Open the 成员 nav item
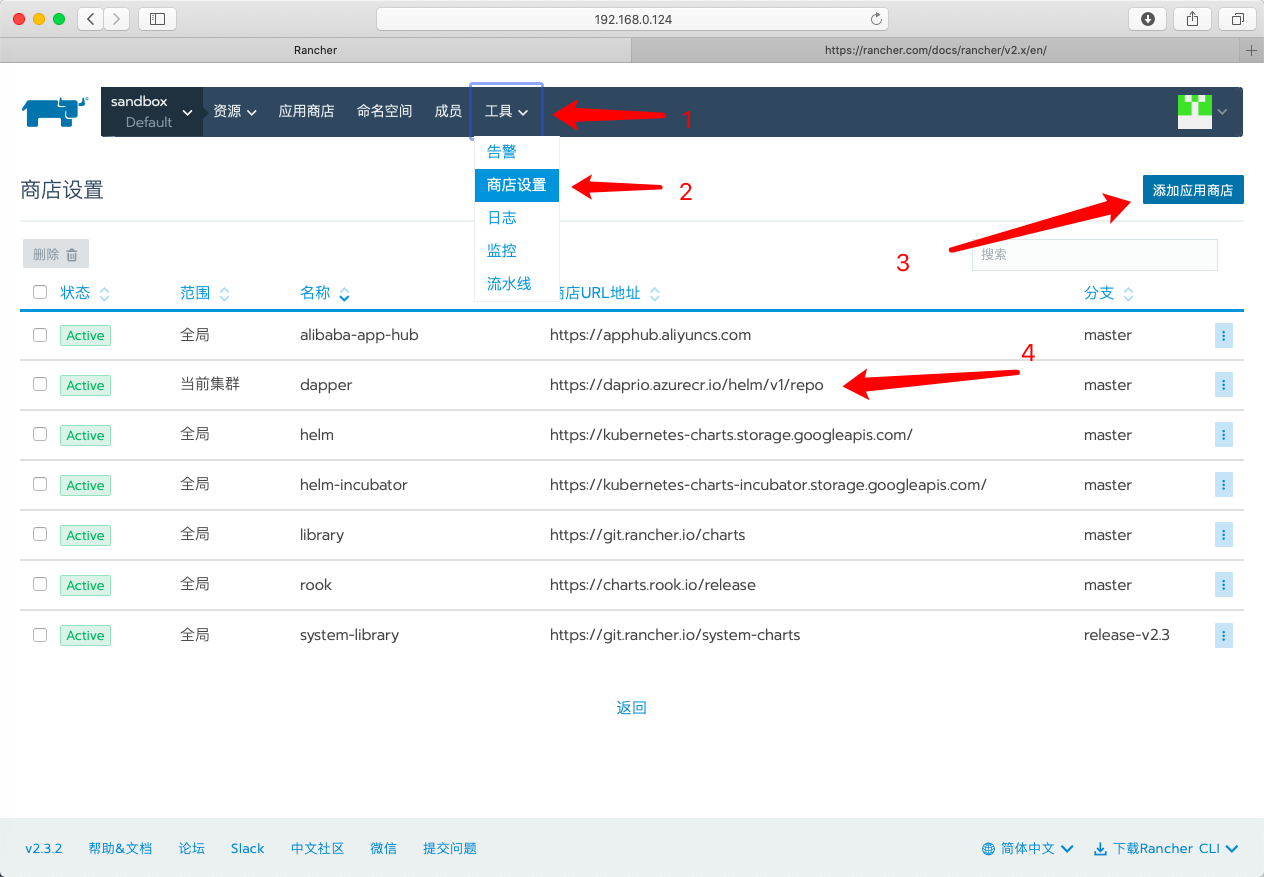This screenshot has width=1264, height=877. [448, 112]
